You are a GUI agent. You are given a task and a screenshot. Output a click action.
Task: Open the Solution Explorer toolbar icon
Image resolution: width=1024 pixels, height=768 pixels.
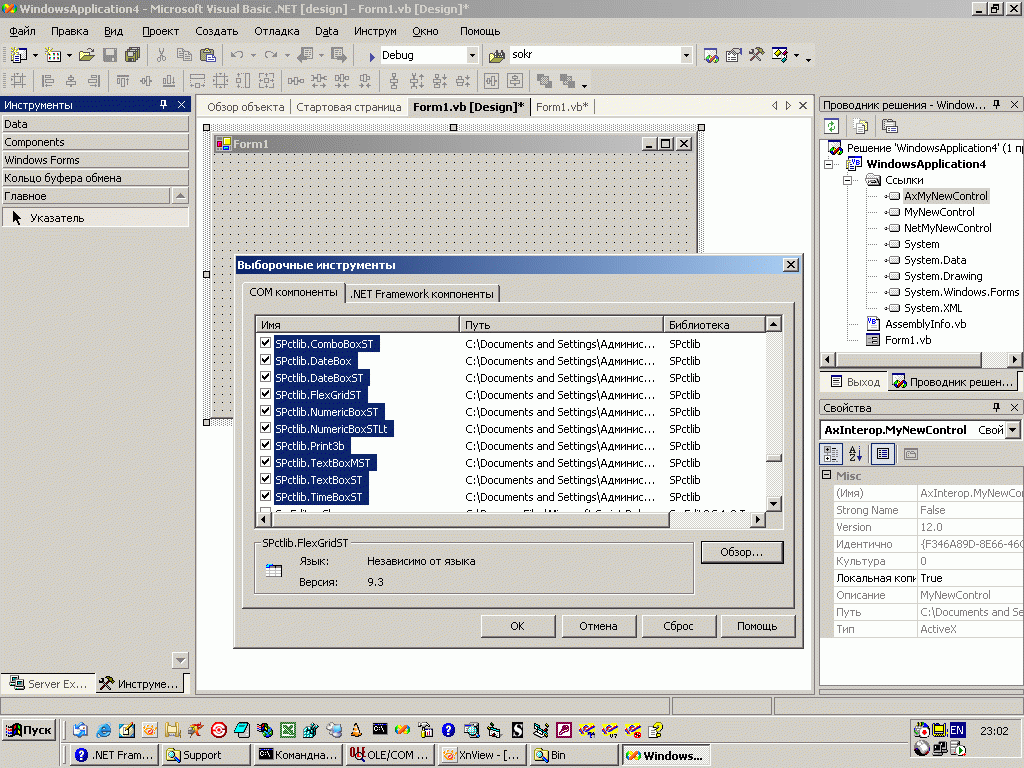click(x=711, y=56)
